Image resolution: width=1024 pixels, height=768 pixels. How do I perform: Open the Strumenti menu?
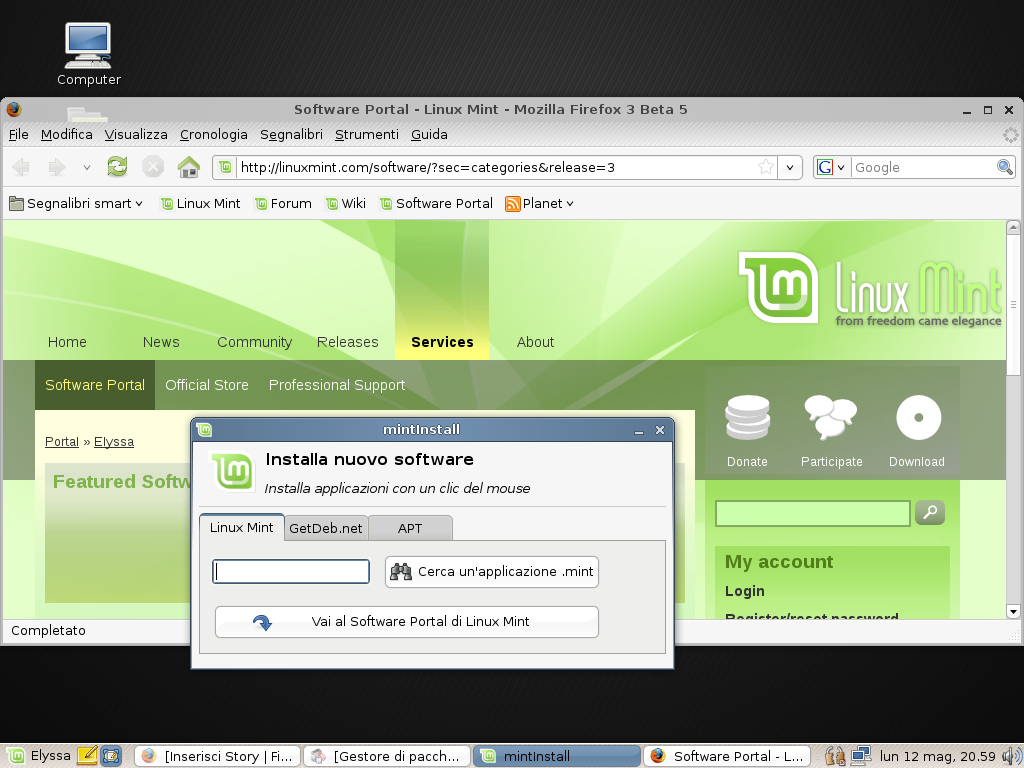pos(366,135)
